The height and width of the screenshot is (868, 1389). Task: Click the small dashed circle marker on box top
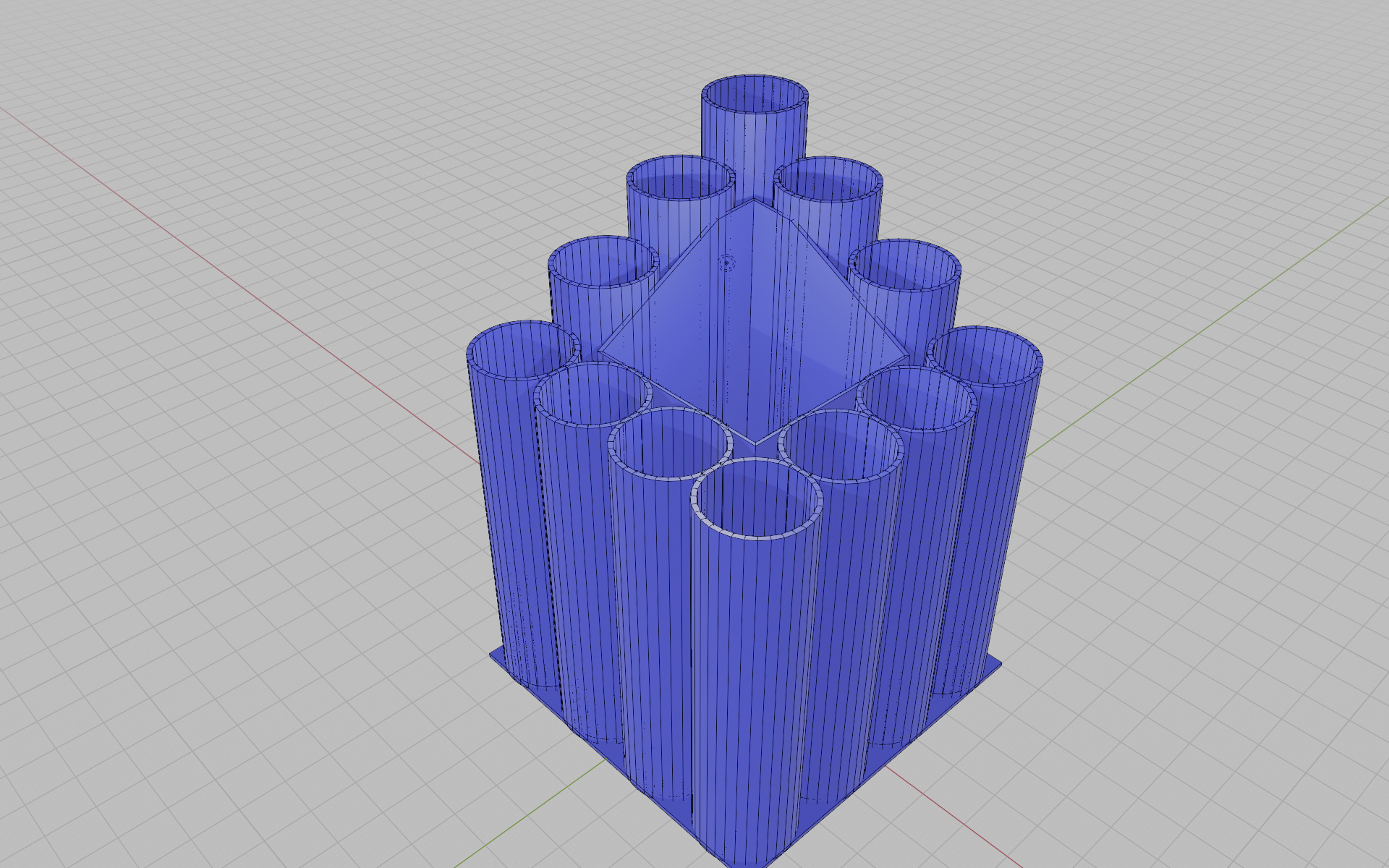tap(726, 263)
